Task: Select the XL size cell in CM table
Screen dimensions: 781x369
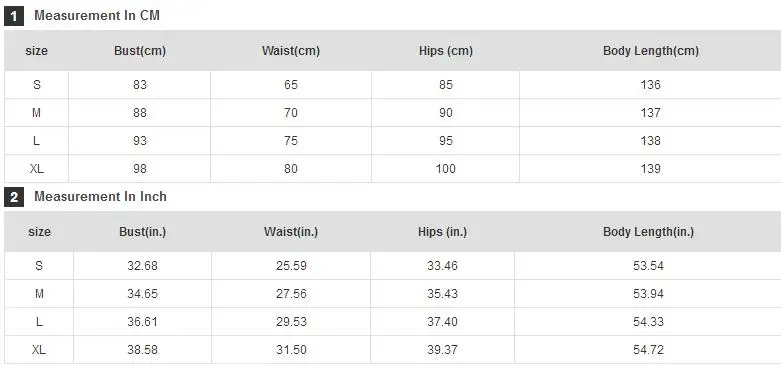Action: 36,169
